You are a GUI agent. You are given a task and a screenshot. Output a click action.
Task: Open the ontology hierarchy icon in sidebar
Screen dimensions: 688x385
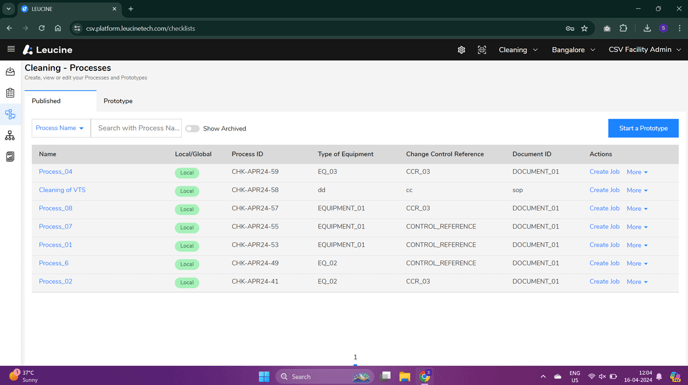(10, 135)
